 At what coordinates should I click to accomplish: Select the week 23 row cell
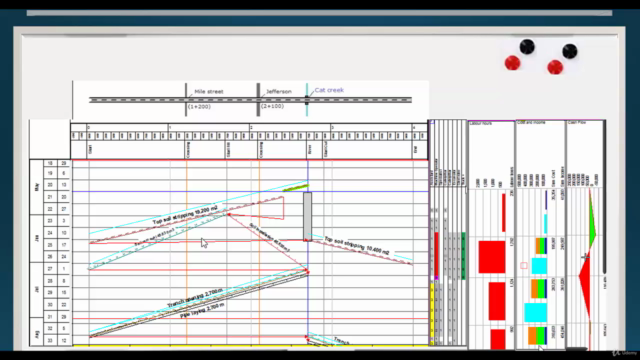(x=50, y=221)
